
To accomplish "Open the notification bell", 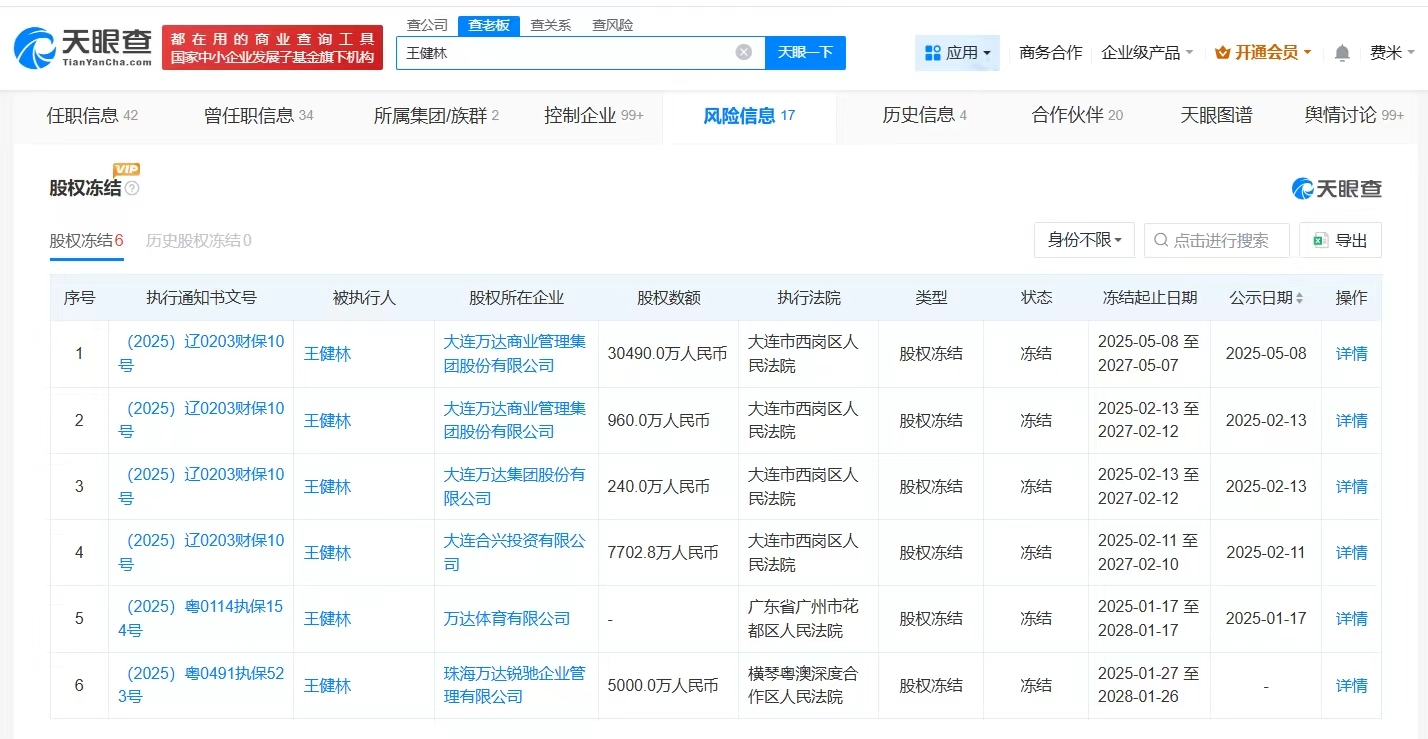I will click(1342, 53).
